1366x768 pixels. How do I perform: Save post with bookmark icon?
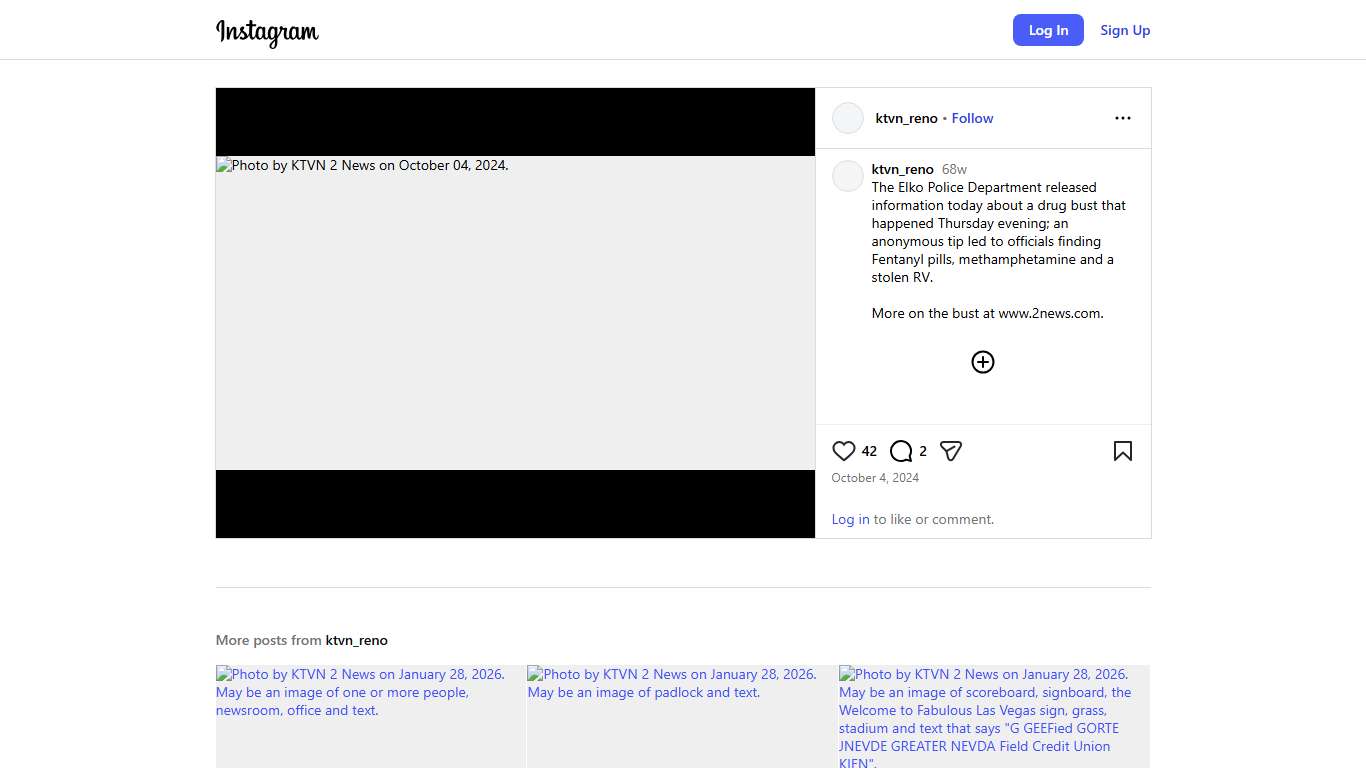[1122, 451]
